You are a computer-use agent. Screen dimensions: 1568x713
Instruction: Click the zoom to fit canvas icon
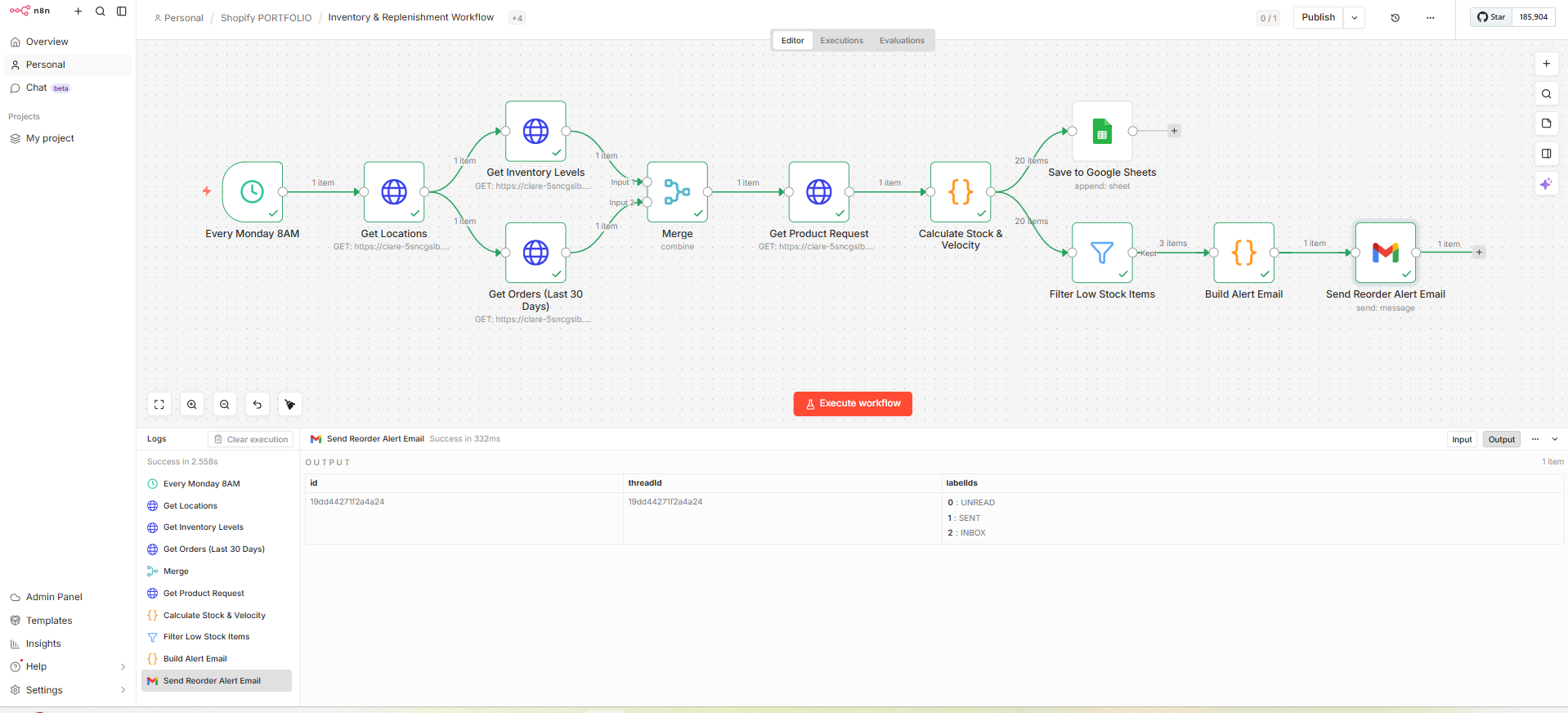[x=159, y=405]
